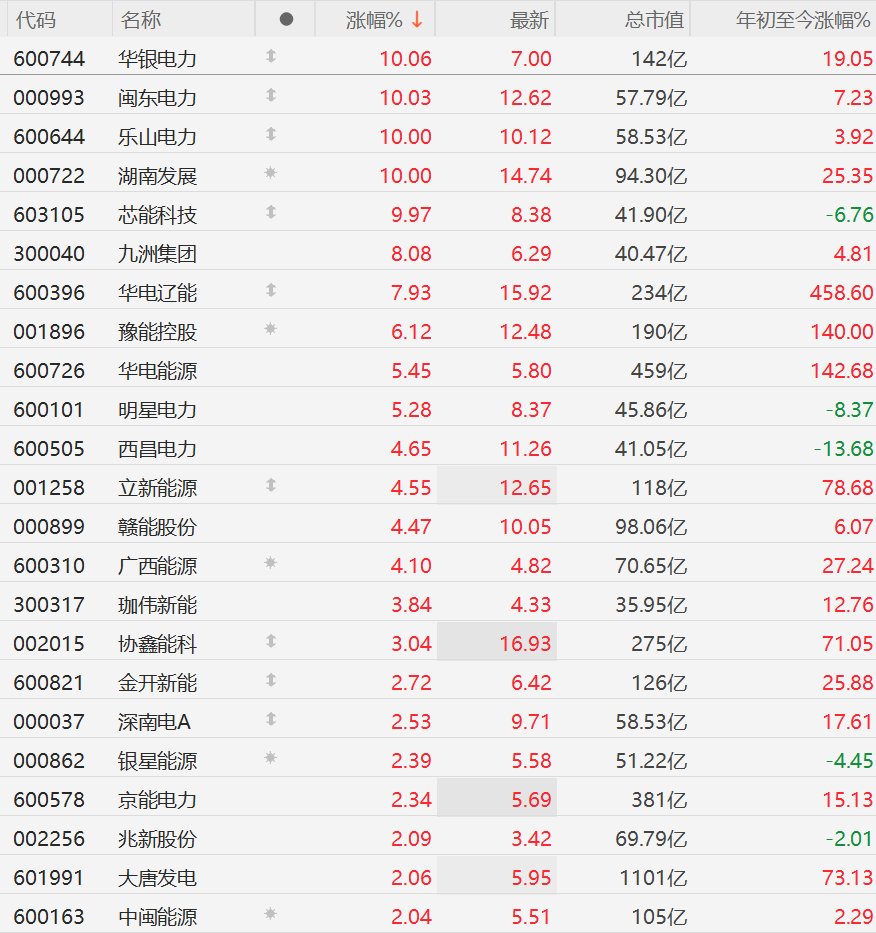Click the marker icon in 乐山电力 row
This screenshot has width=876, height=933.
point(271,134)
